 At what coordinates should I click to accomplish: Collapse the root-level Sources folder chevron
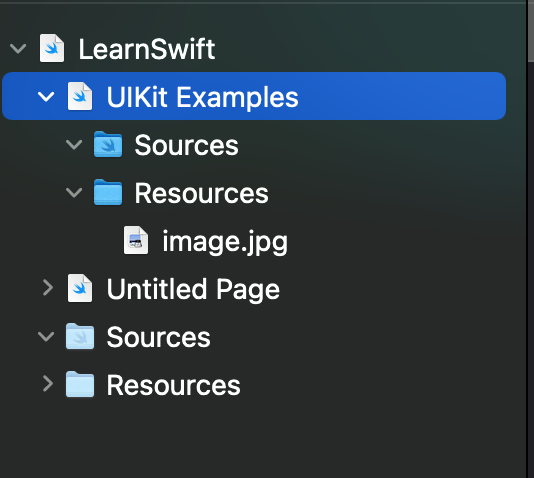pyautogui.click(x=46, y=337)
